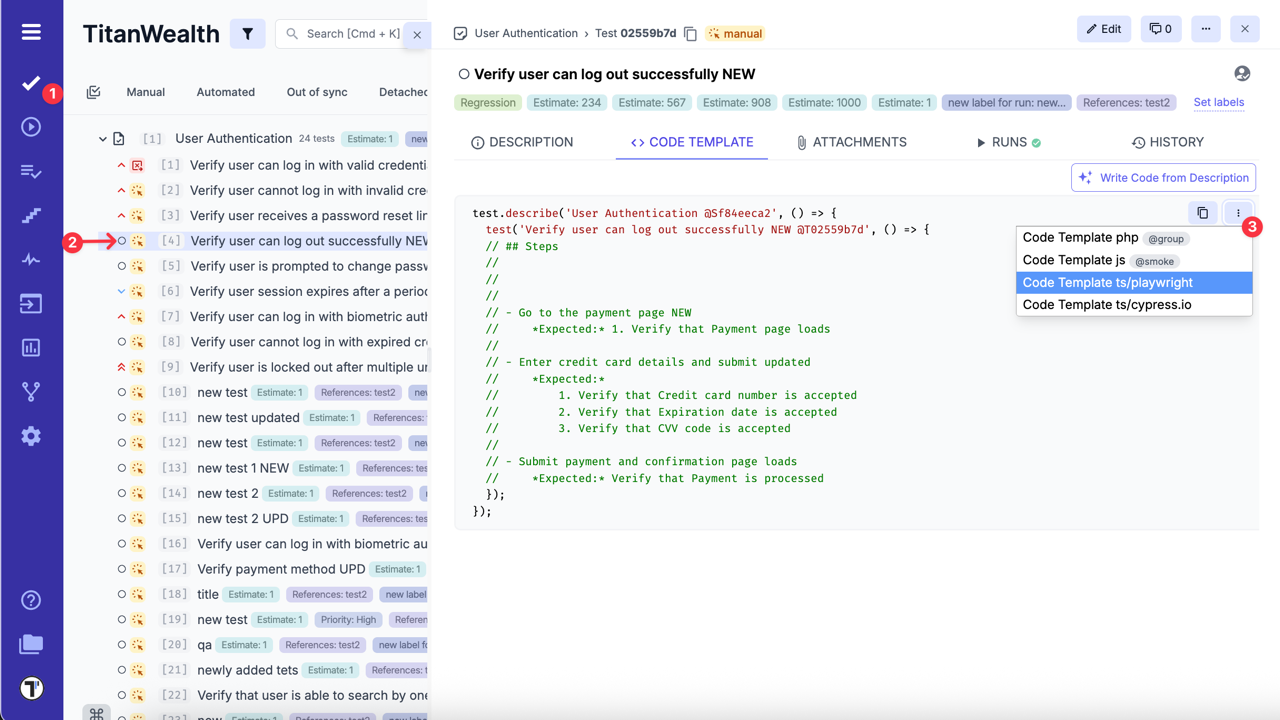Click priority arrow of test [2]

click(122, 190)
